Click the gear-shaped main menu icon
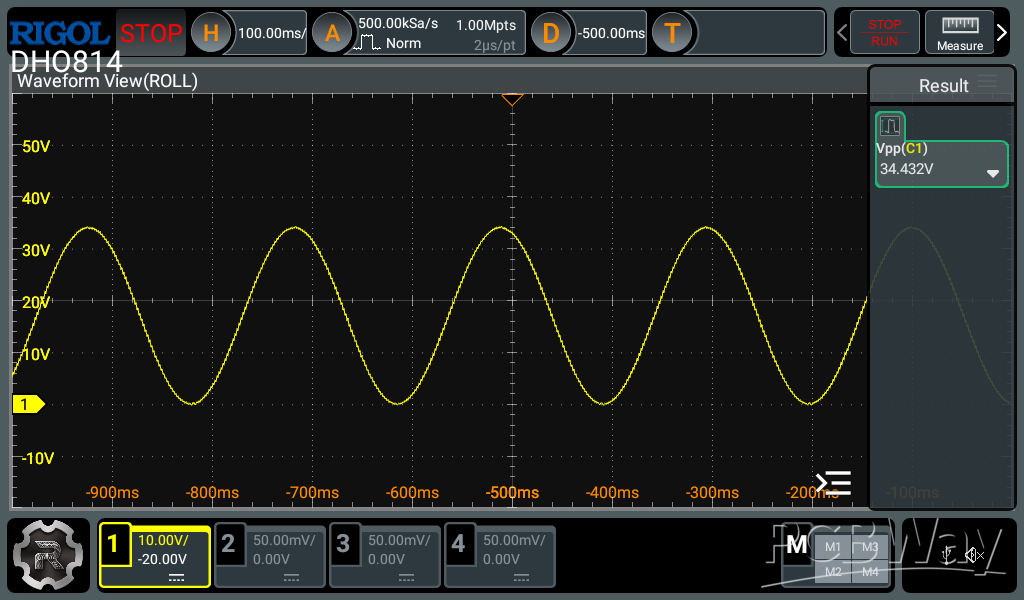Image resolution: width=1024 pixels, height=600 pixels. [48, 555]
